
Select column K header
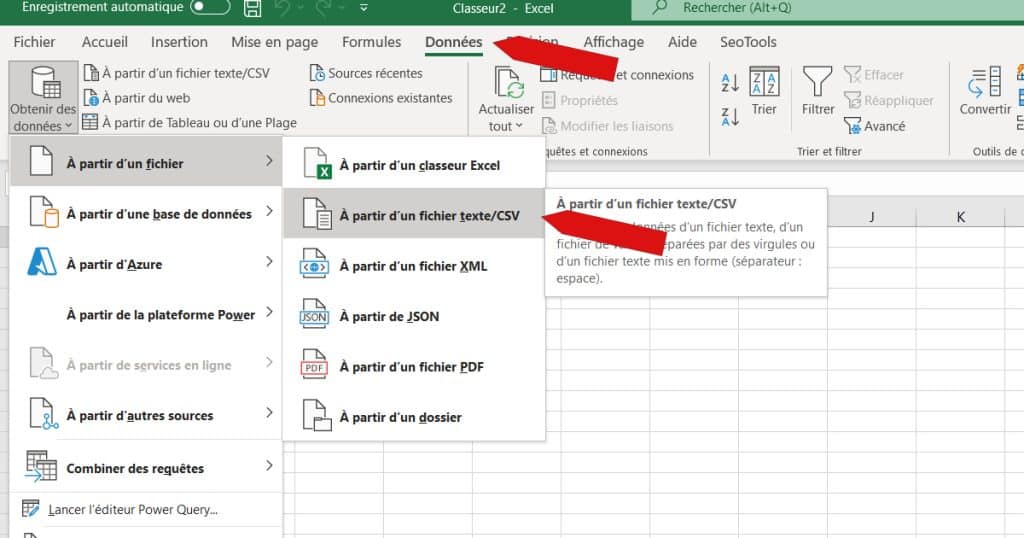(961, 217)
